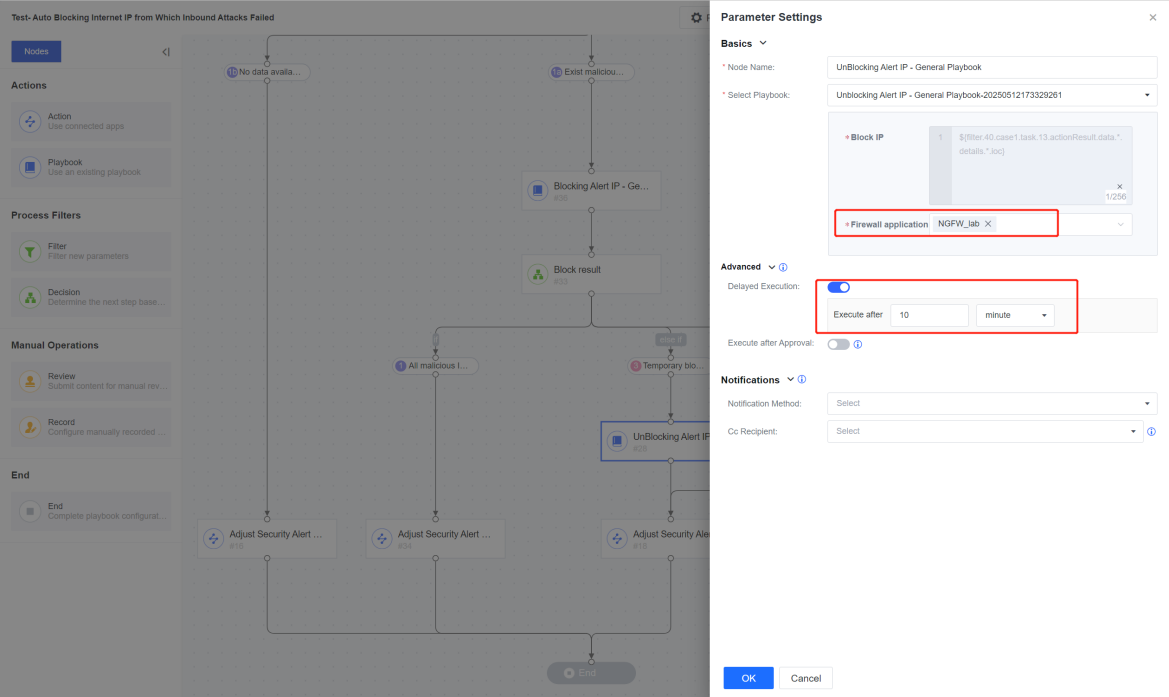Collapse the Basics section chevron
Screen dimensions: 1169x697
(763, 43)
